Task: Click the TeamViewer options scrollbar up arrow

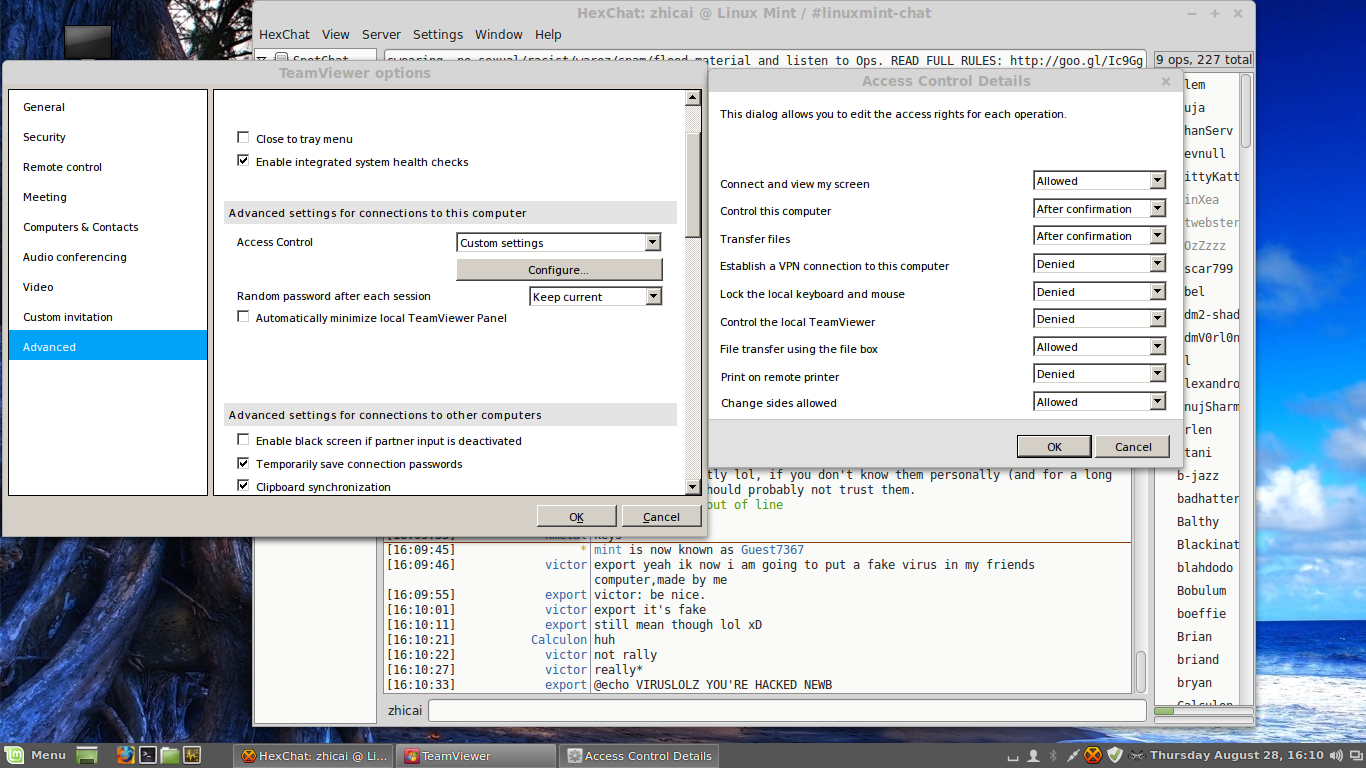Action: [x=692, y=98]
